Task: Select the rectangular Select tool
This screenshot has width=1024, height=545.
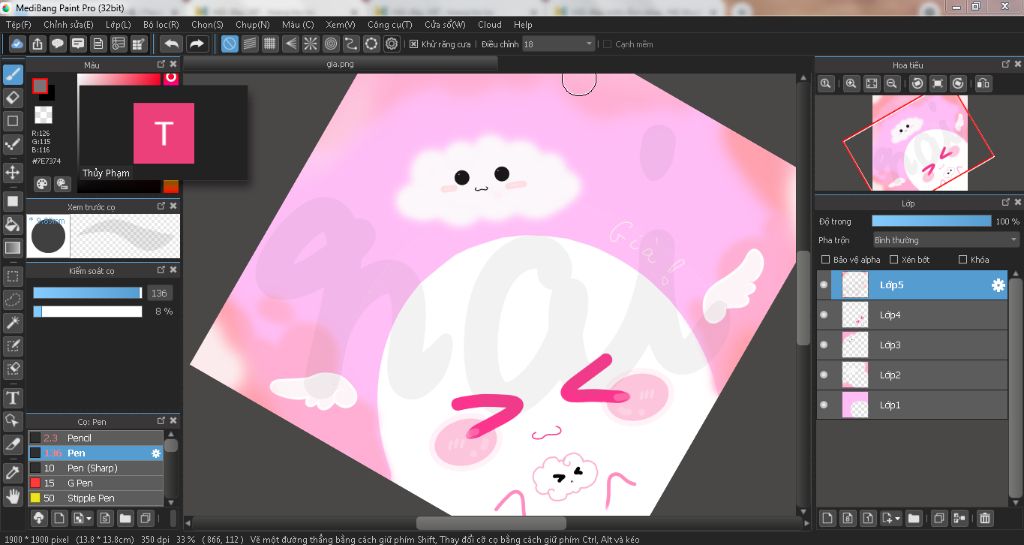Action: tap(12, 277)
